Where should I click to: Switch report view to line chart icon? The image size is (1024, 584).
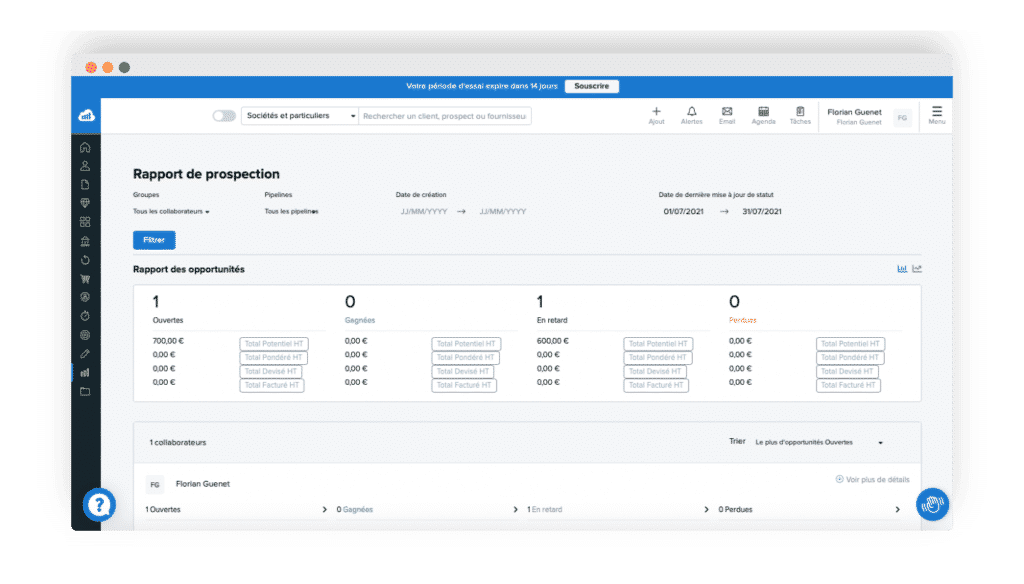coord(916,268)
